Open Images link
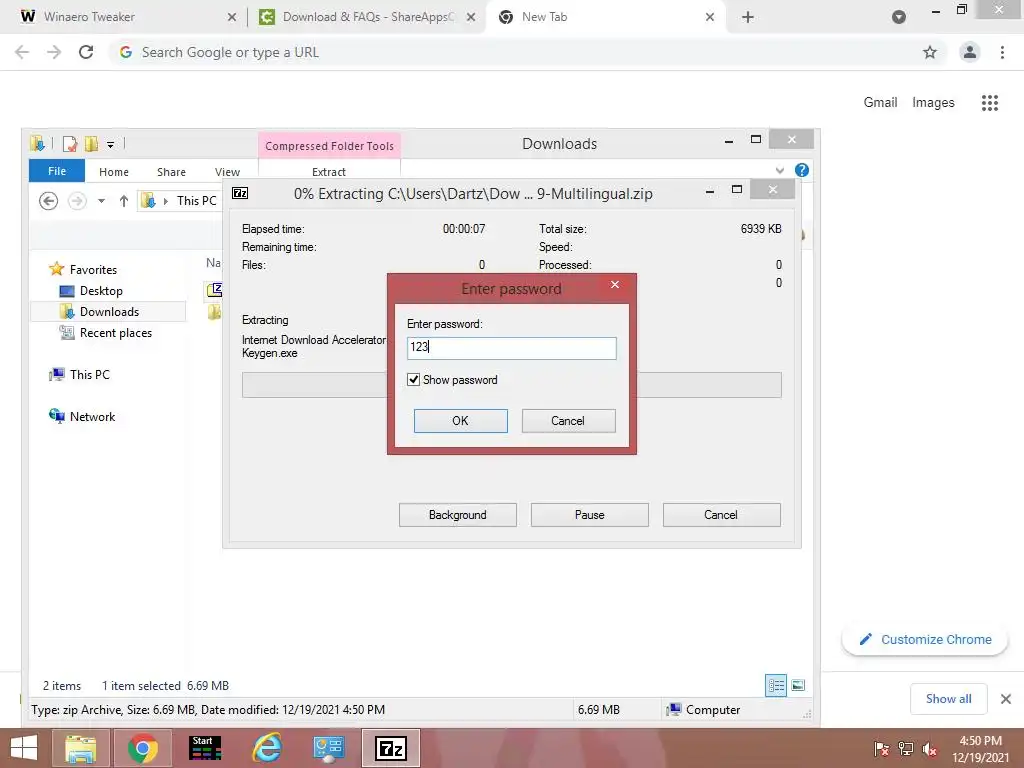1024x768 pixels. (933, 103)
